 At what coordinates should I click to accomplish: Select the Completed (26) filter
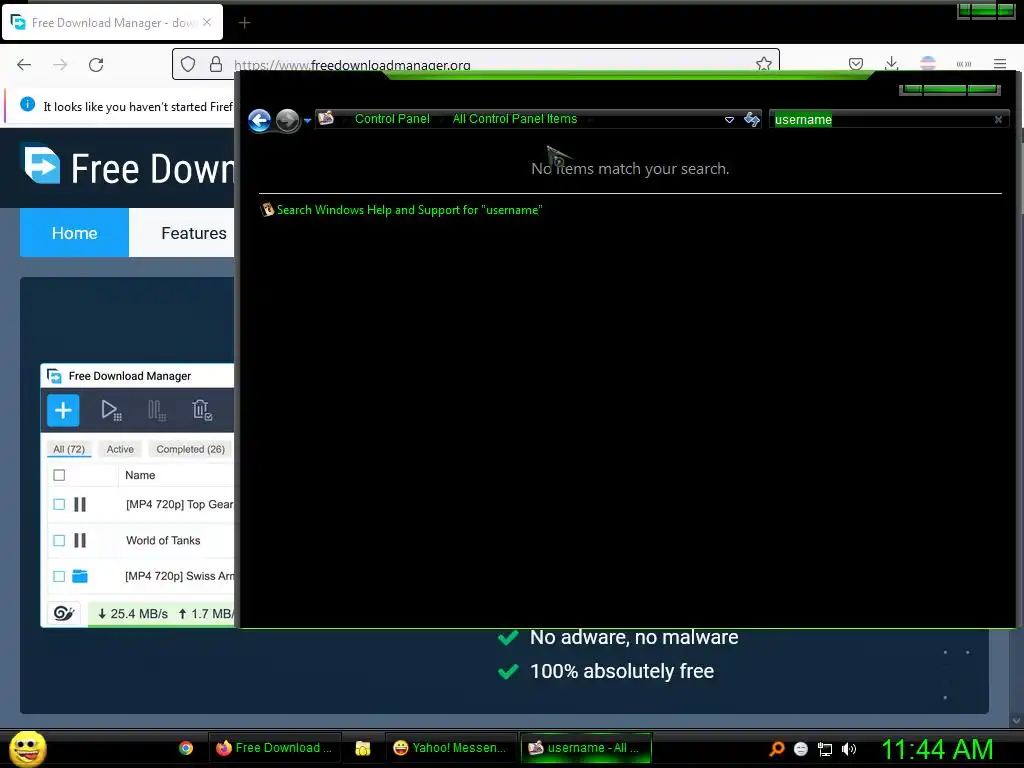tap(190, 449)
